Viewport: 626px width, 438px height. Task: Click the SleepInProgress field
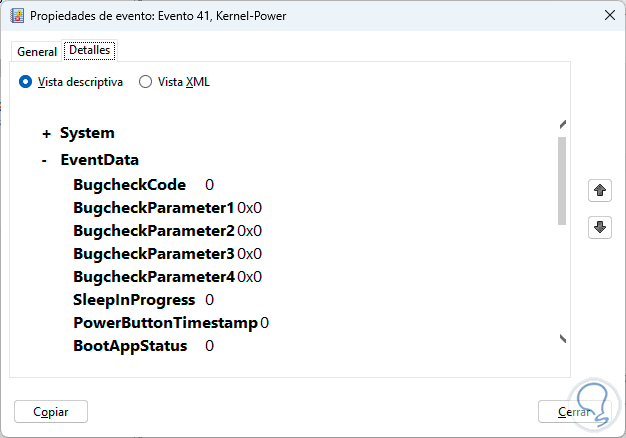pos(133,299)
